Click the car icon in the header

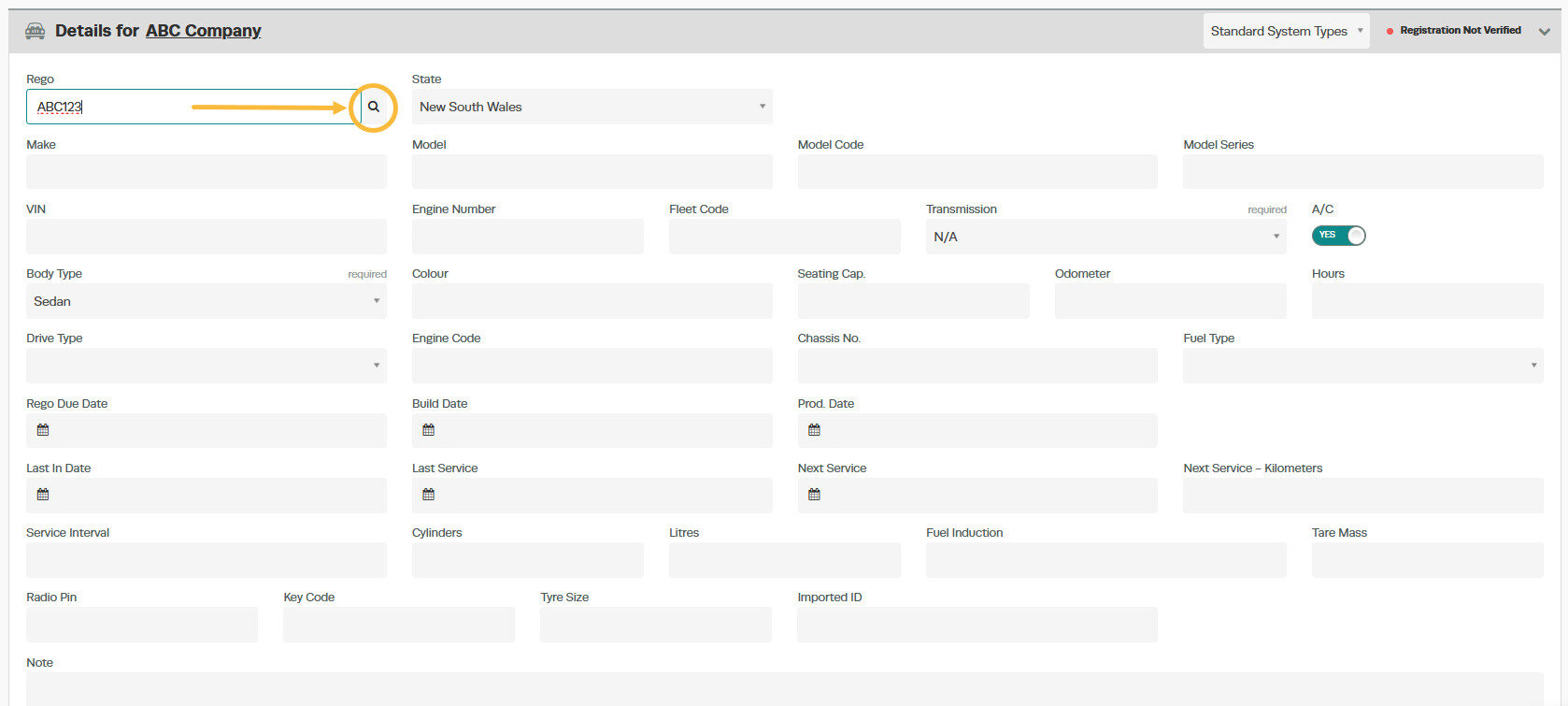(x=35, y=31)
